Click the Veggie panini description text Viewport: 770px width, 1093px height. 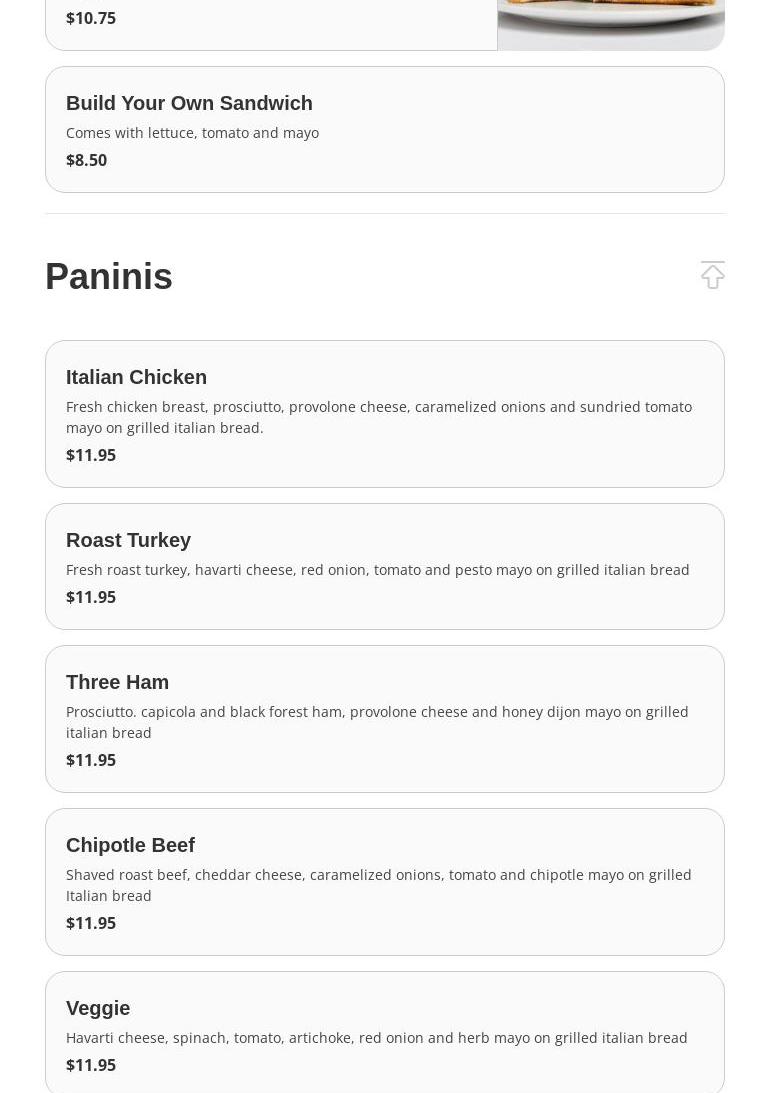(376, 1038)
